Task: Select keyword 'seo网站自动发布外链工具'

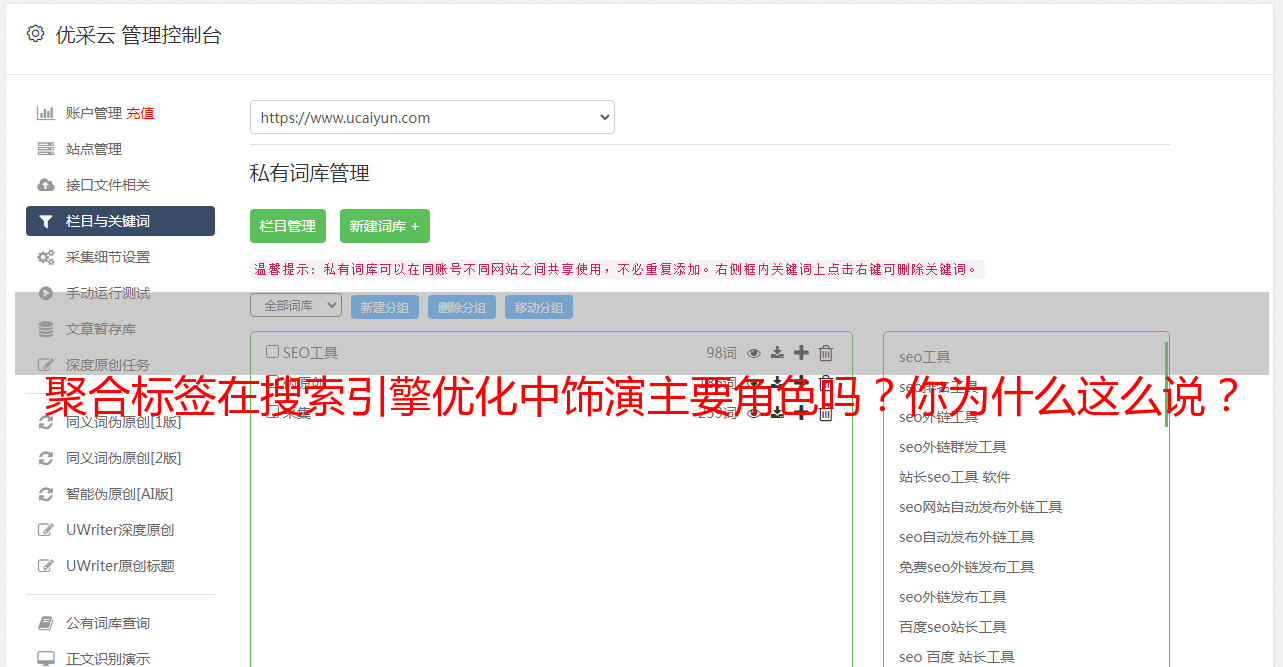Action: [981, 507]
